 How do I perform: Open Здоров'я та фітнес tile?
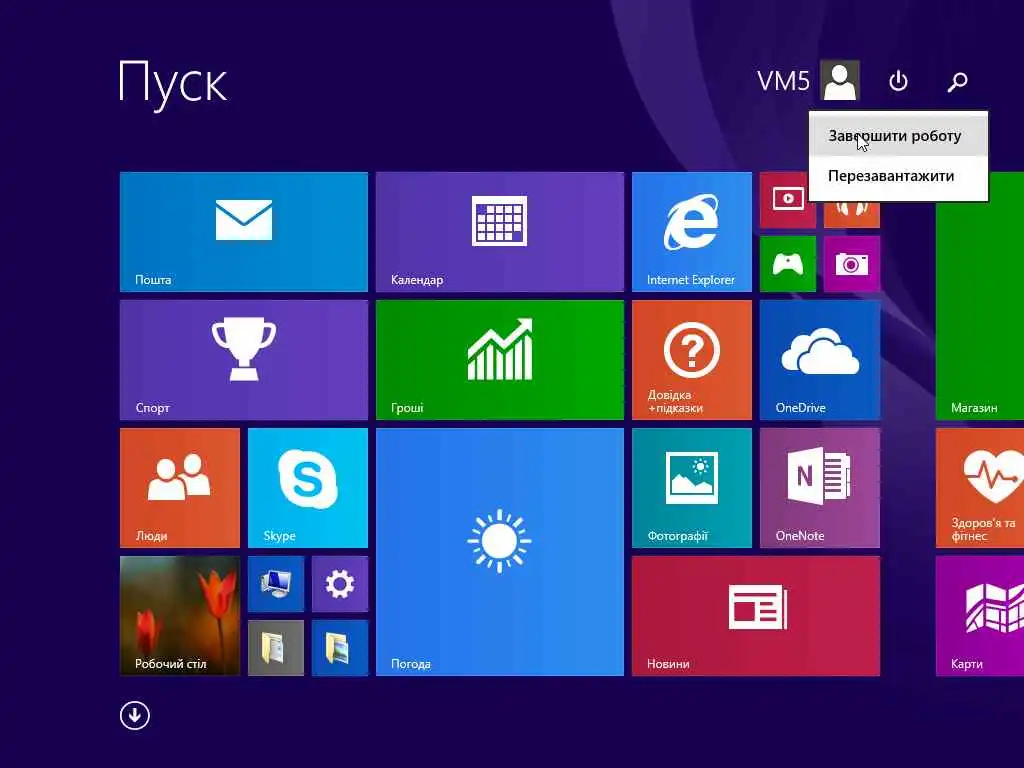980,488
